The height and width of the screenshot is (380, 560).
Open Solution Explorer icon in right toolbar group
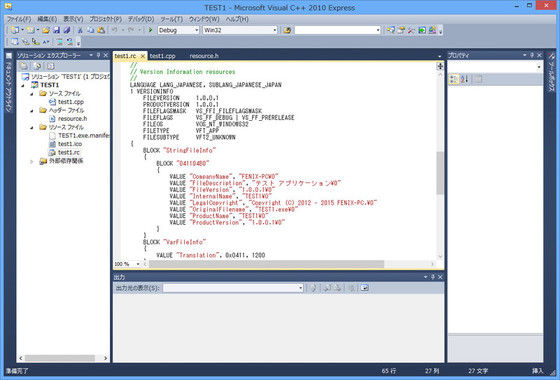(x=391, y=30)
